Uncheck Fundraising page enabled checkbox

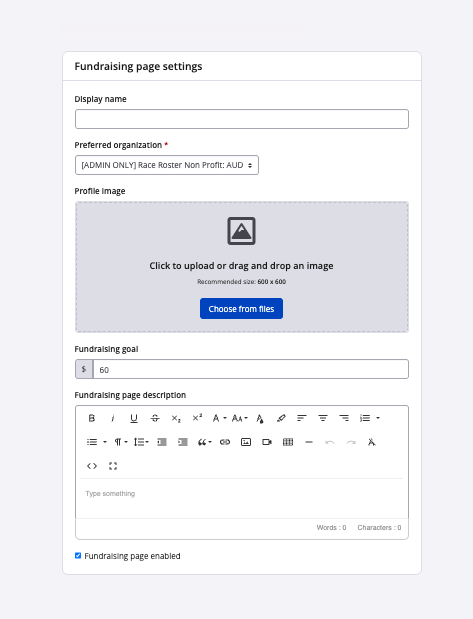[x=78, y=555]
